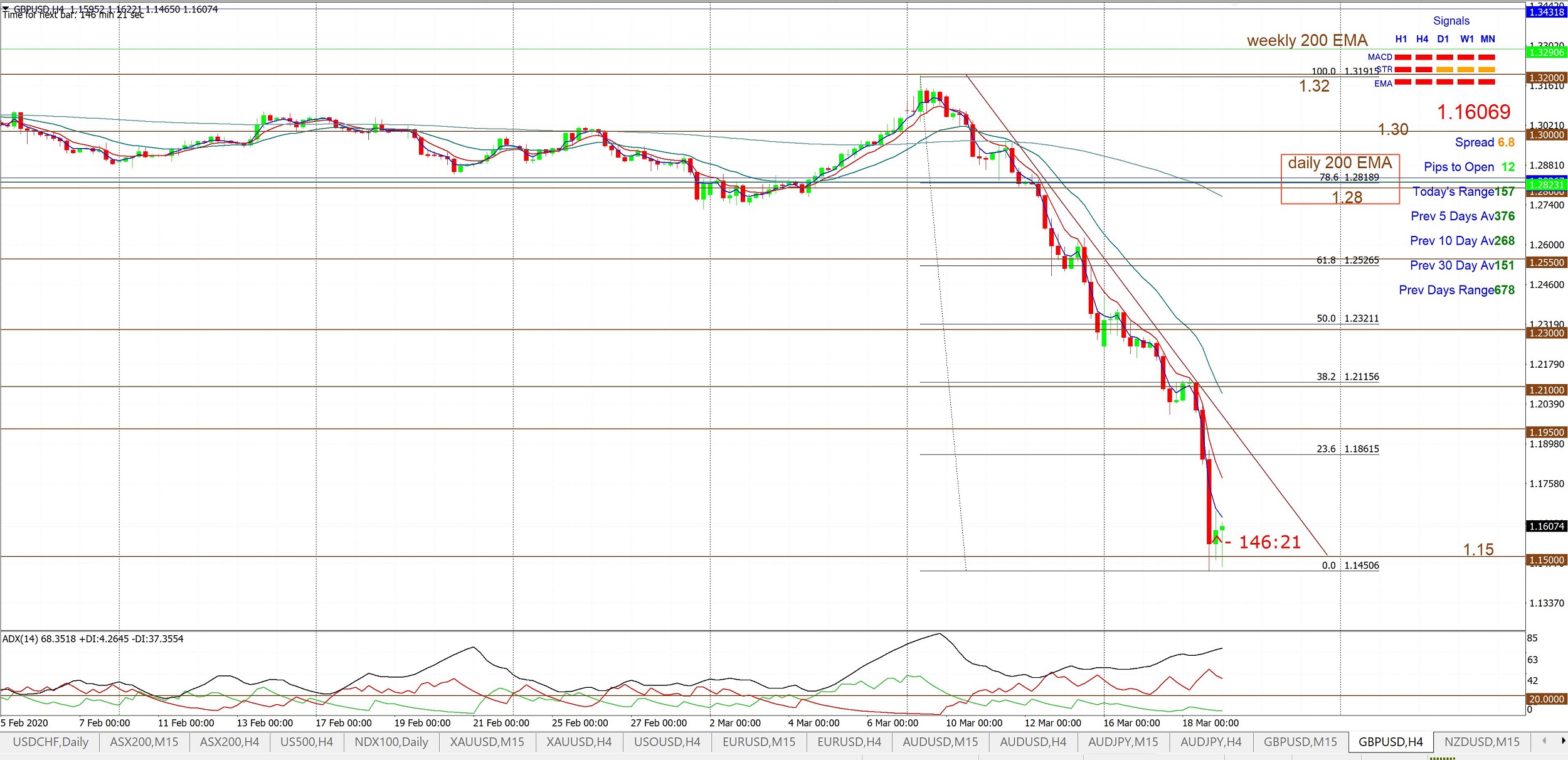Click the 'Pips to Open 12' label

[1469, 167]
